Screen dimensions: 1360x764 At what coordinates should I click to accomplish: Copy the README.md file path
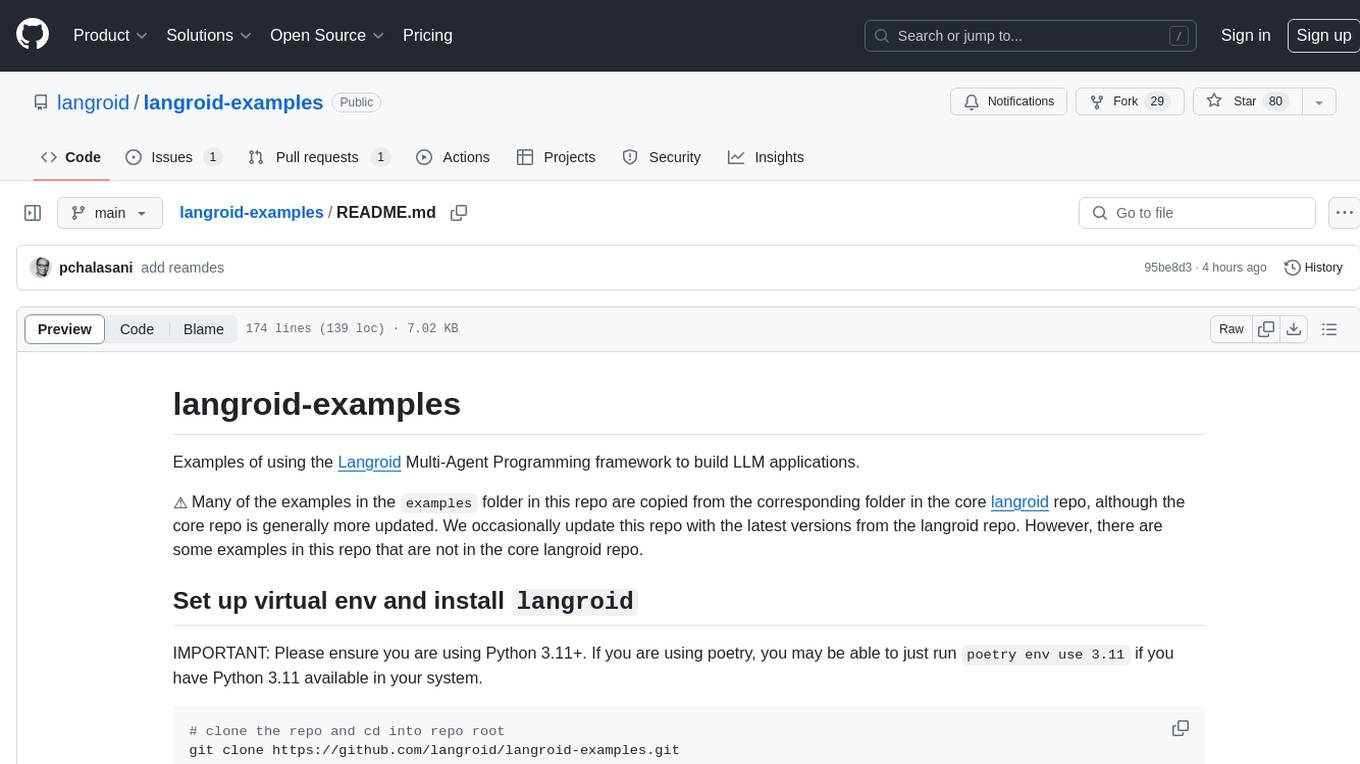pyautogui.click(x=459, y=213)
